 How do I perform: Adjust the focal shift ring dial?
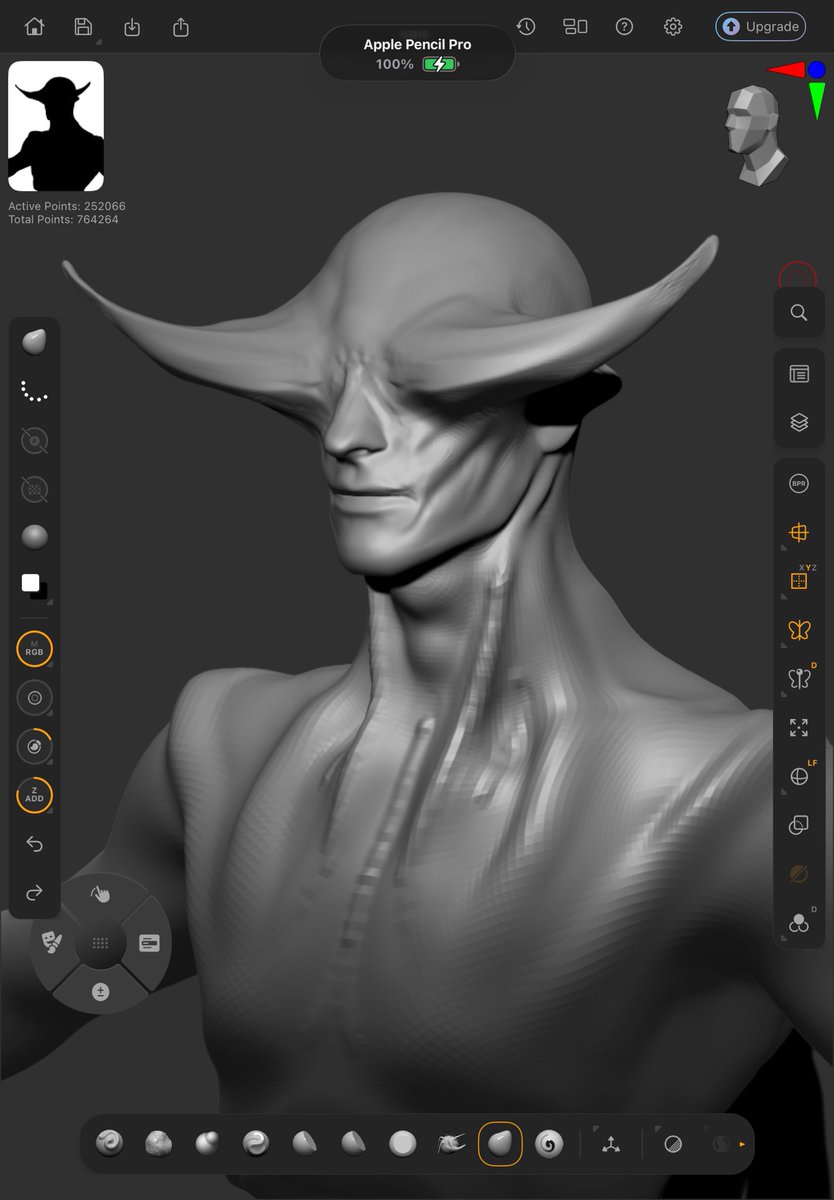34,698
